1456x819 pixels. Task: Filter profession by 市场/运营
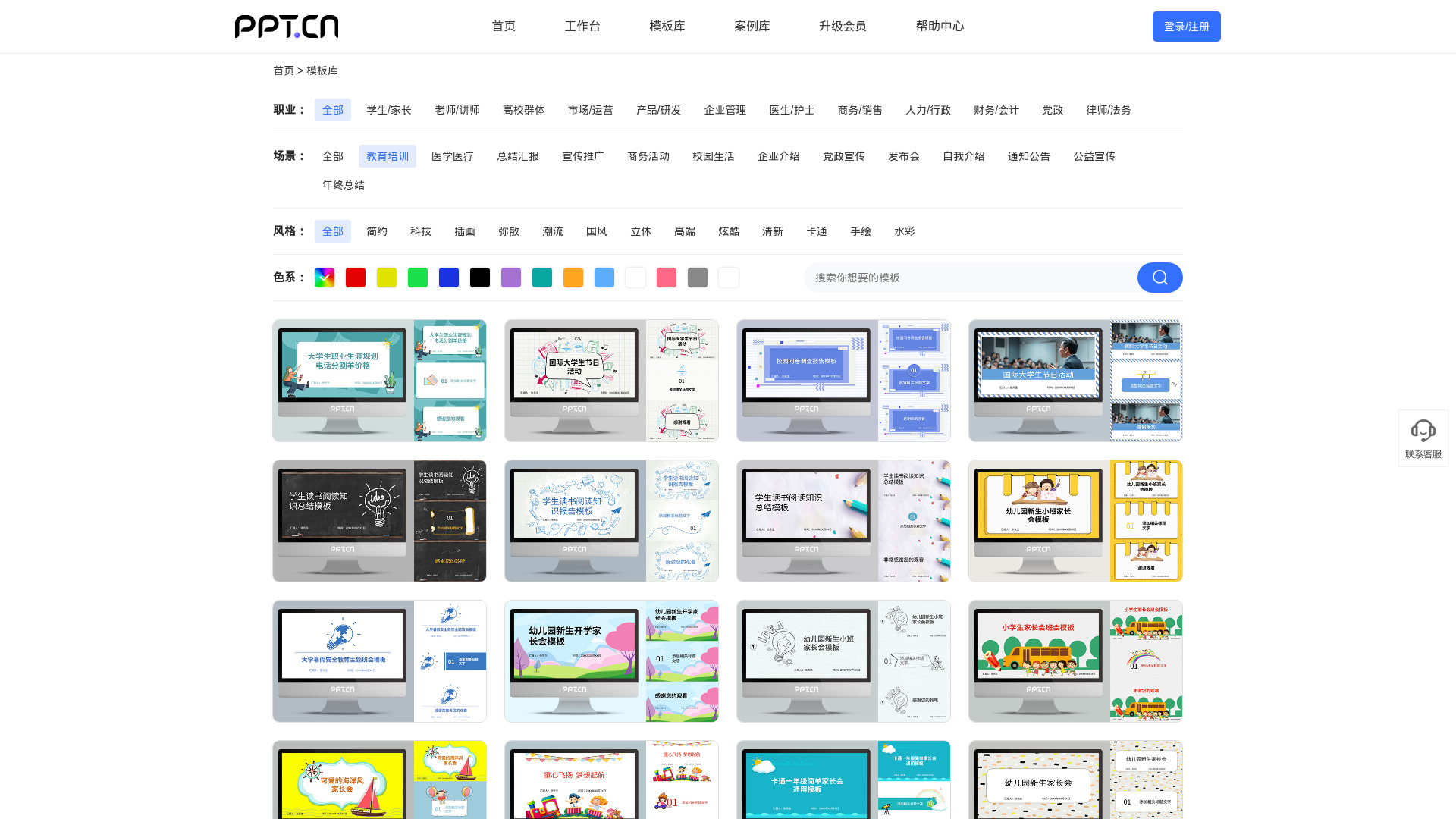tap(591, 110)
